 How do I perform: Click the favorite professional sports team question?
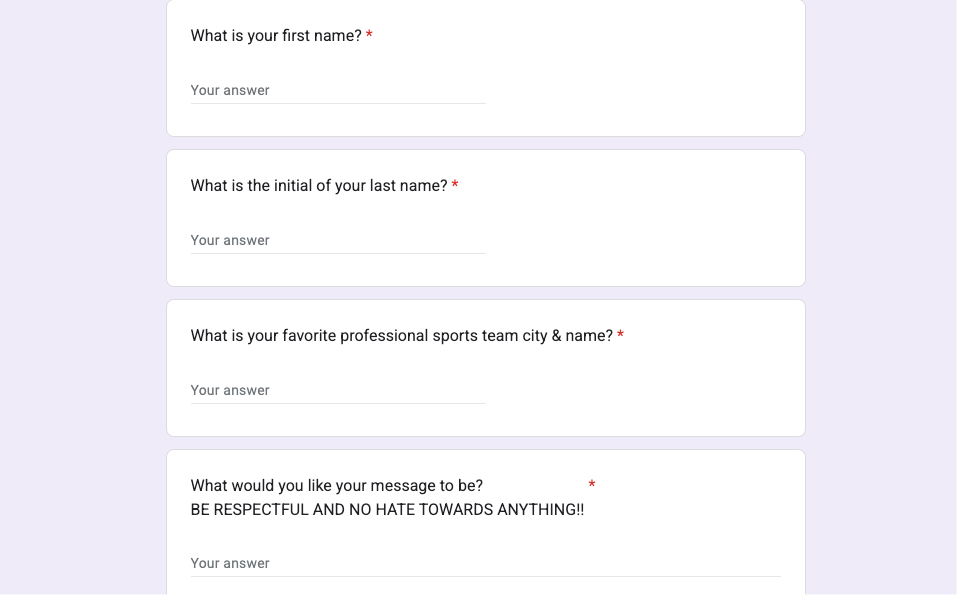400,336
